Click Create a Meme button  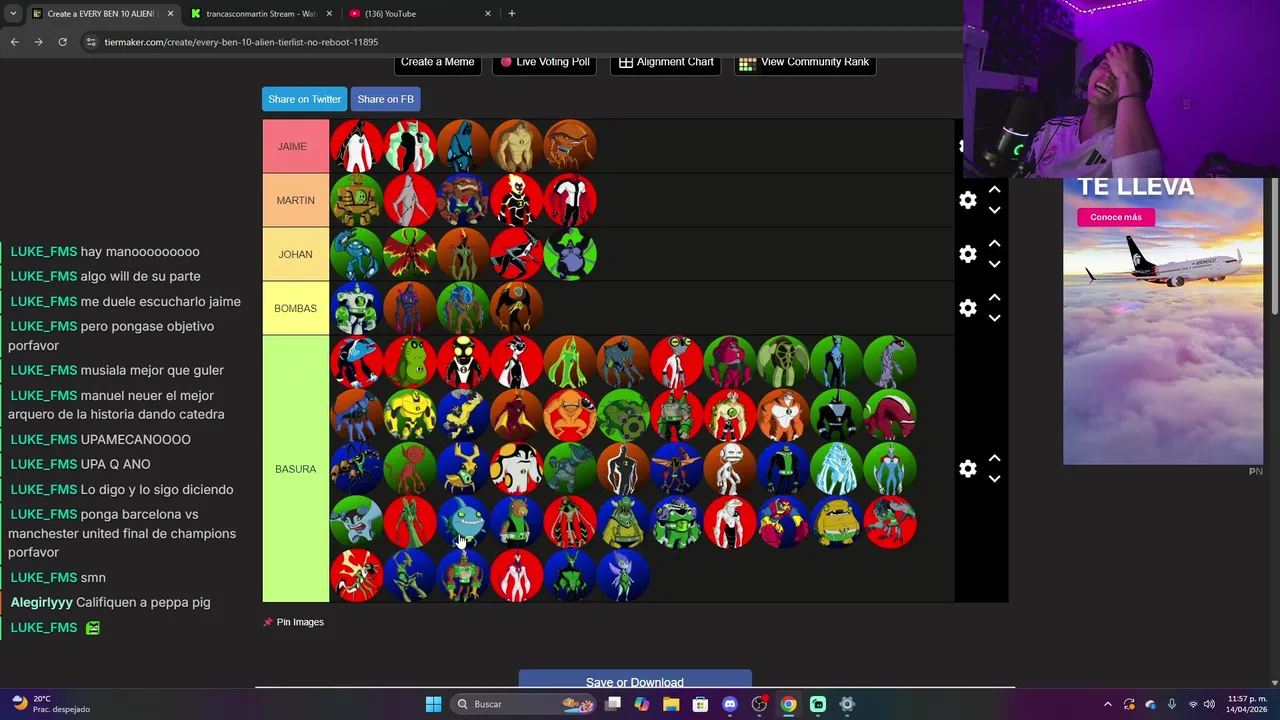[437, 62]
